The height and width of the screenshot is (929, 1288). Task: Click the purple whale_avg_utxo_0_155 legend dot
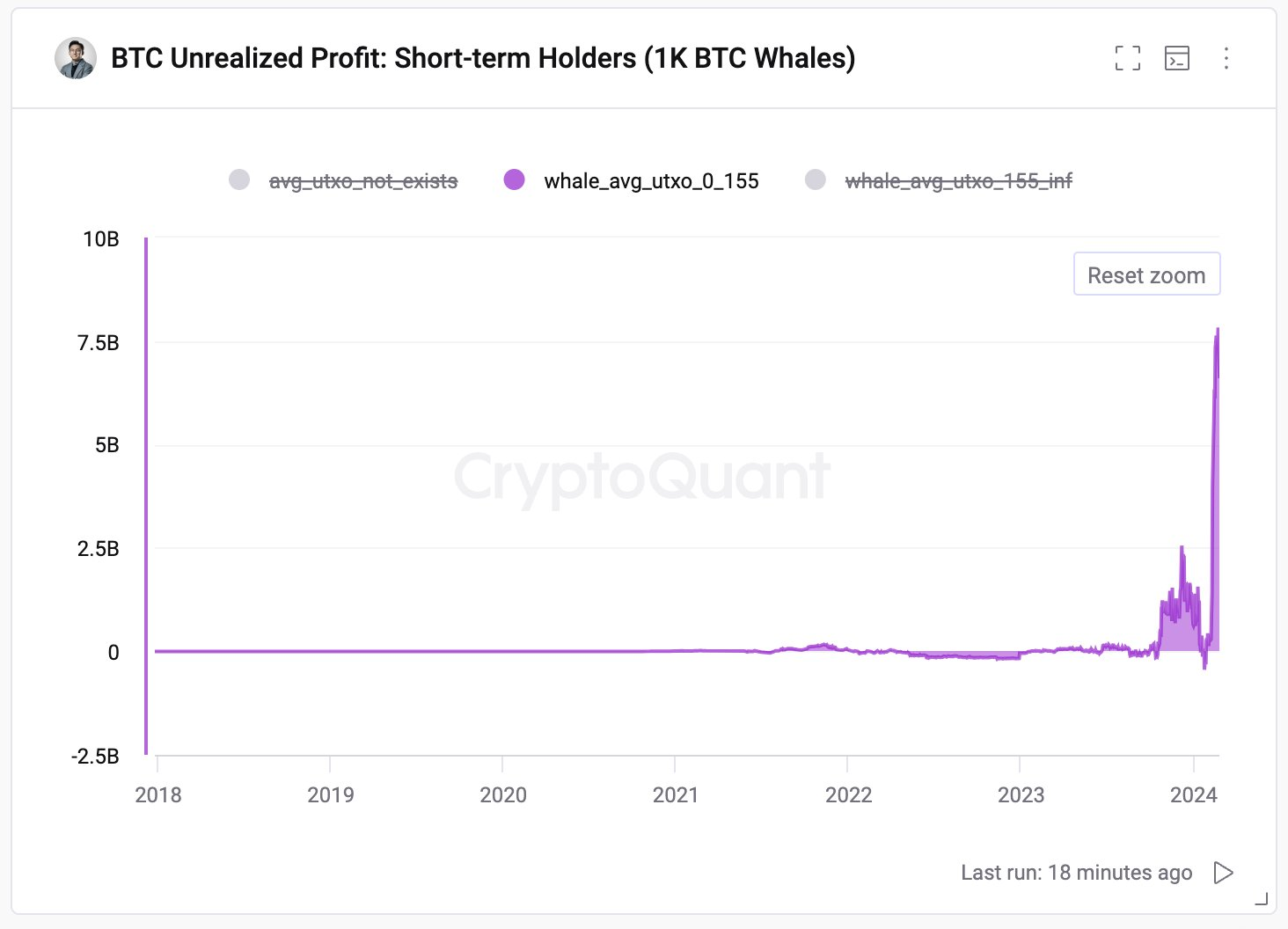(515, 180)
